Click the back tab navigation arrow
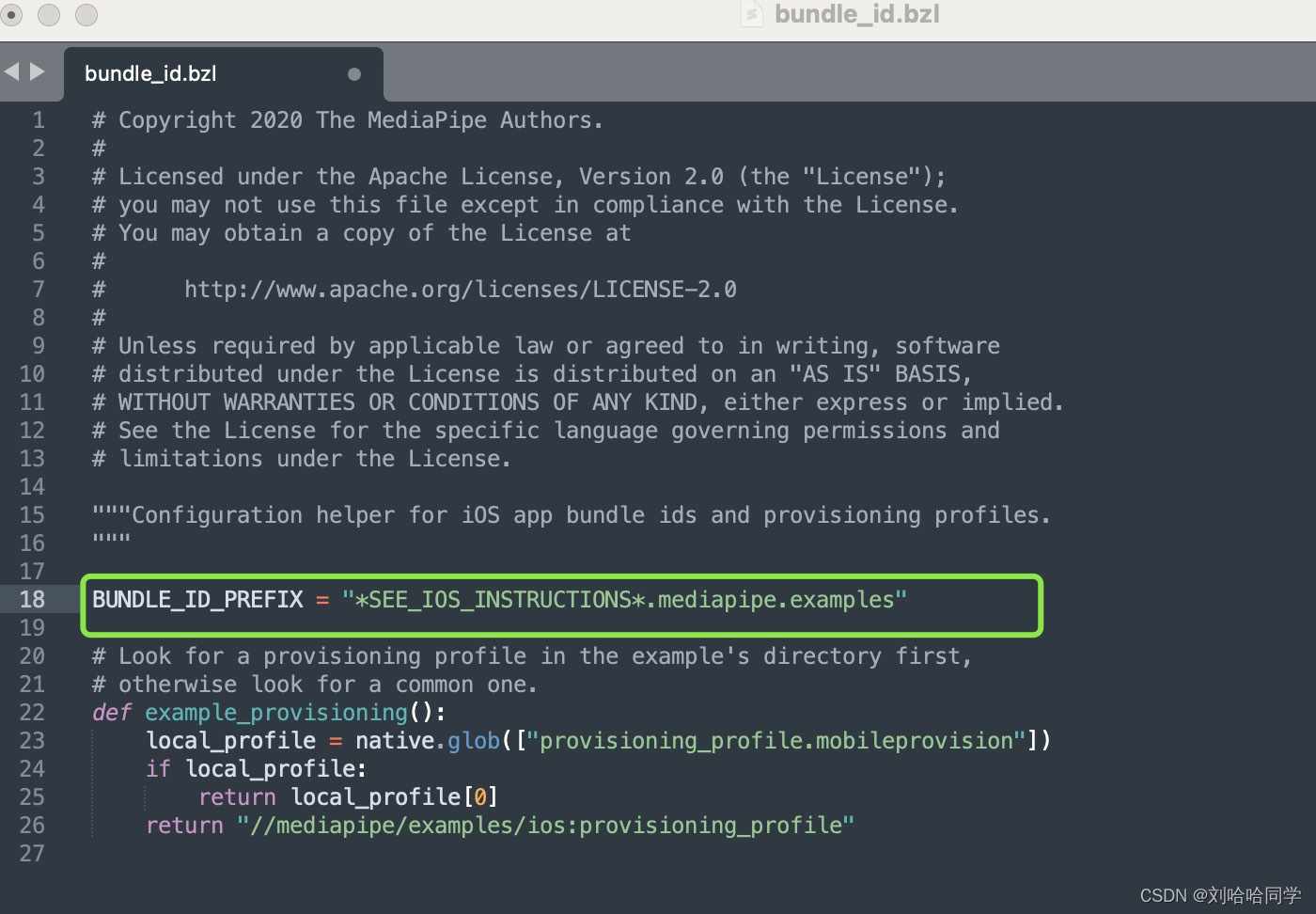 (11, 71)
